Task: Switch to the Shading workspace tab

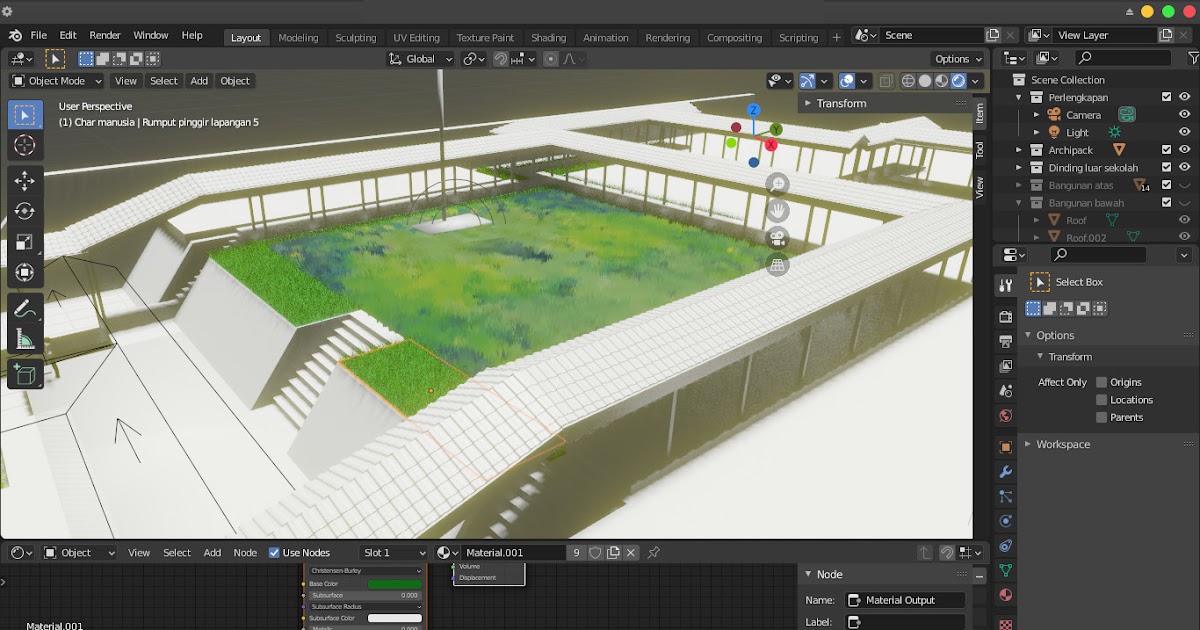Action: (548, 35)
